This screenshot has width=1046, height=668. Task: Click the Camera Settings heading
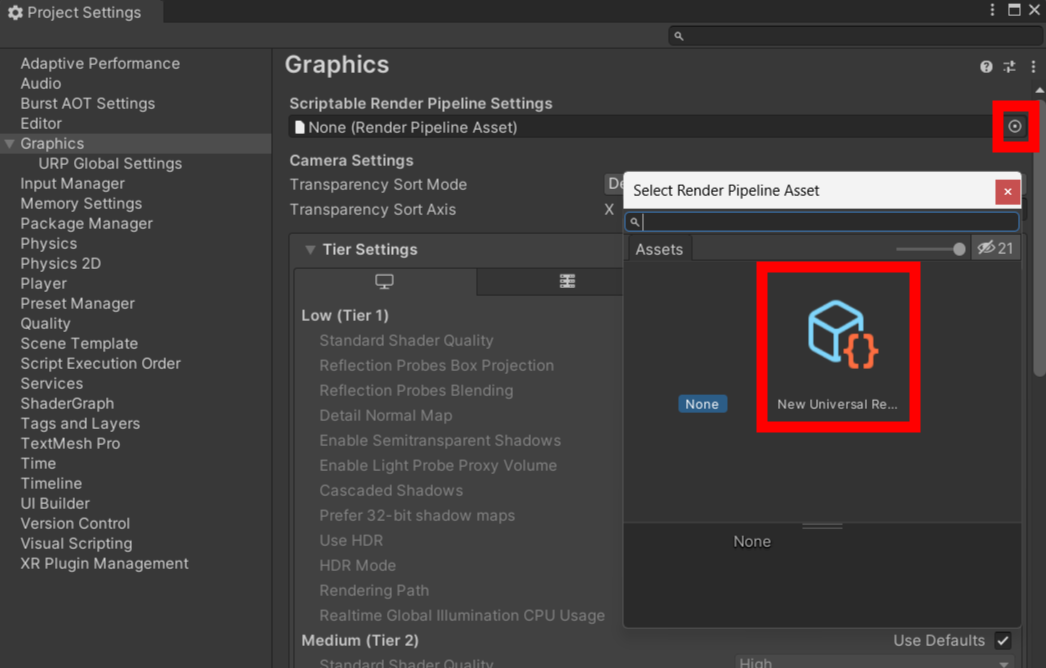(352, 161)
